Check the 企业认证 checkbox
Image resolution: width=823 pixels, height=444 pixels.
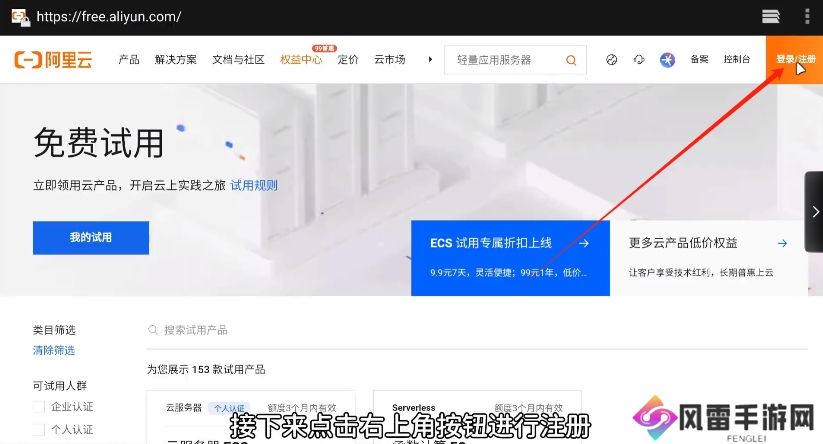[x=39, y=407]
